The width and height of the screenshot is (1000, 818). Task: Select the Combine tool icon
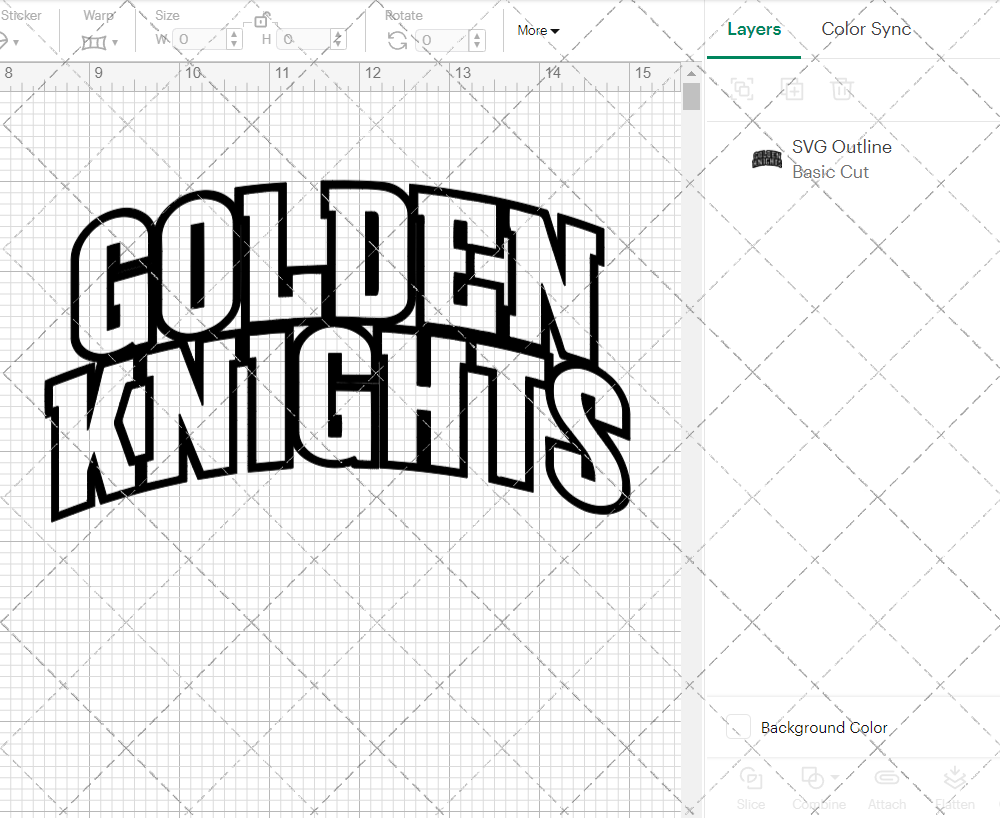tap(813, 778)
